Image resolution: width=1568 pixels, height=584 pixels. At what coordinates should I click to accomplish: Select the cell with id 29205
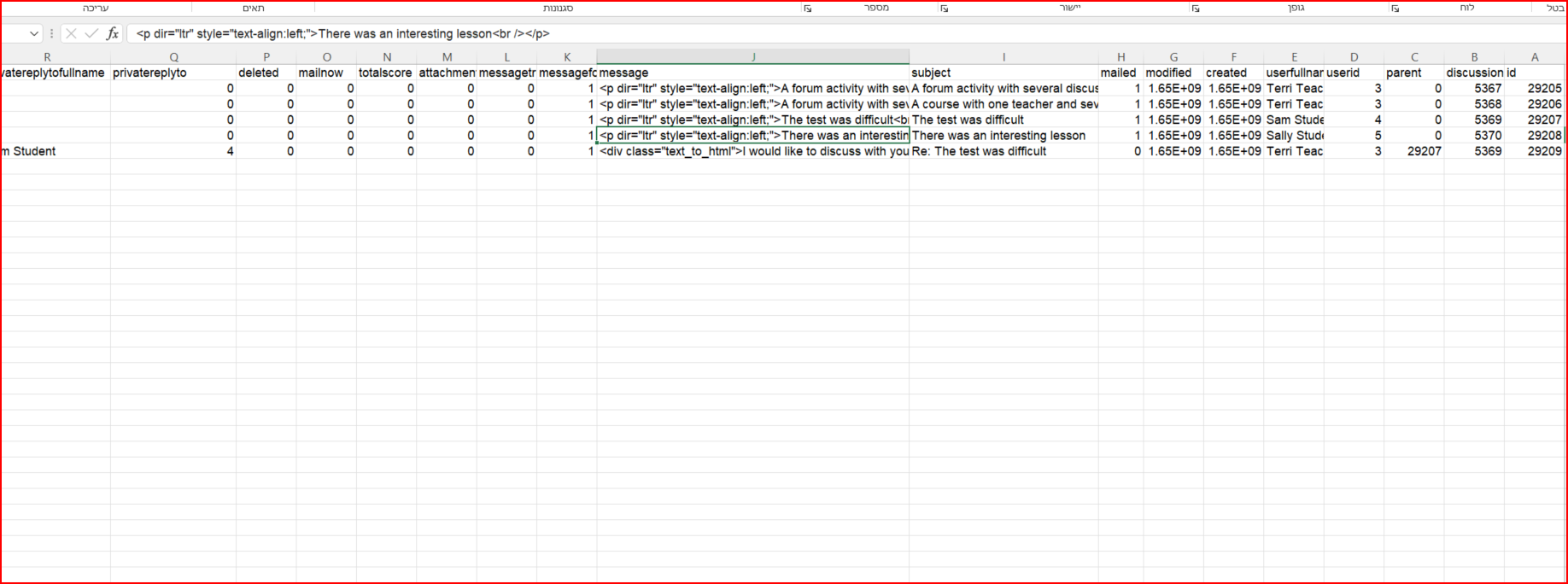[x=1534, y=89]
